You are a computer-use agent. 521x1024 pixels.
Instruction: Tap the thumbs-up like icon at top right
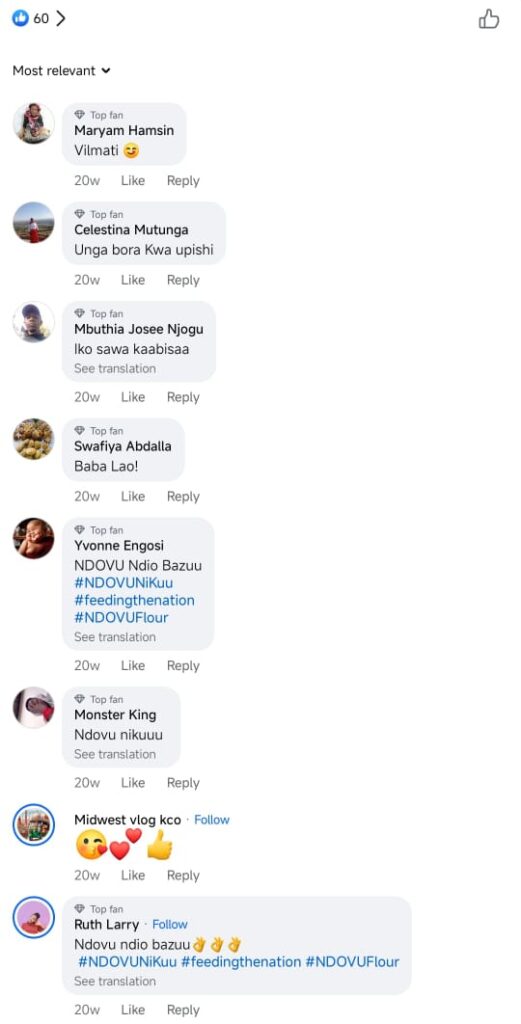[488, 19]
